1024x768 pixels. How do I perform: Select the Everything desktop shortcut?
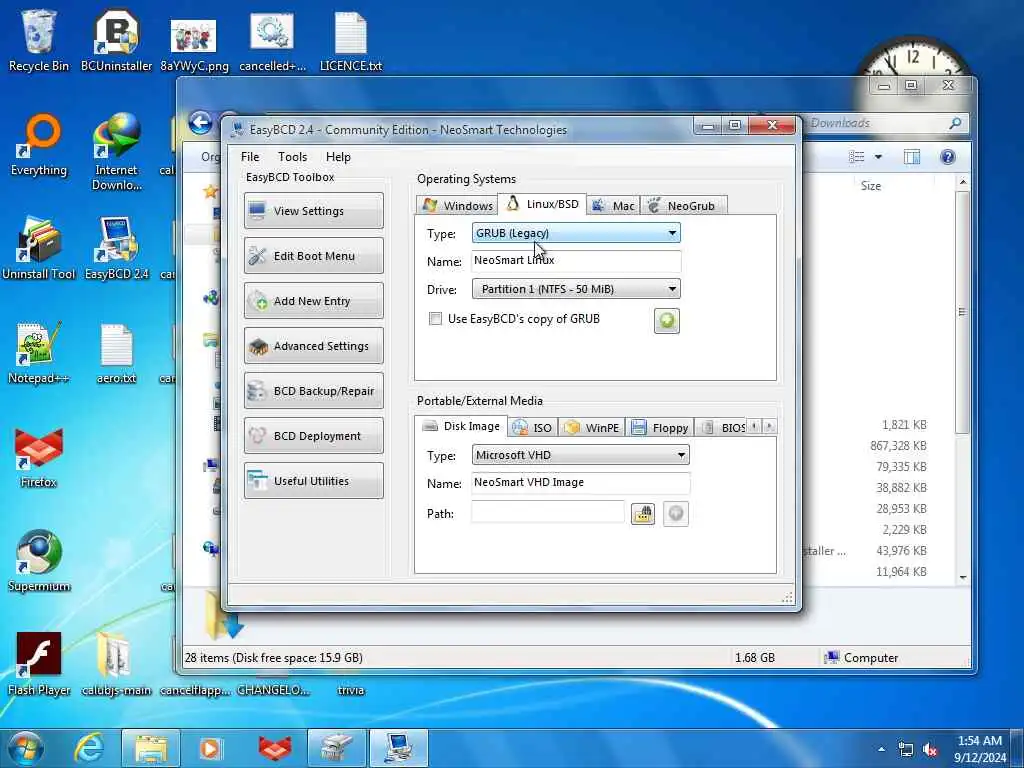pos(39,145)
